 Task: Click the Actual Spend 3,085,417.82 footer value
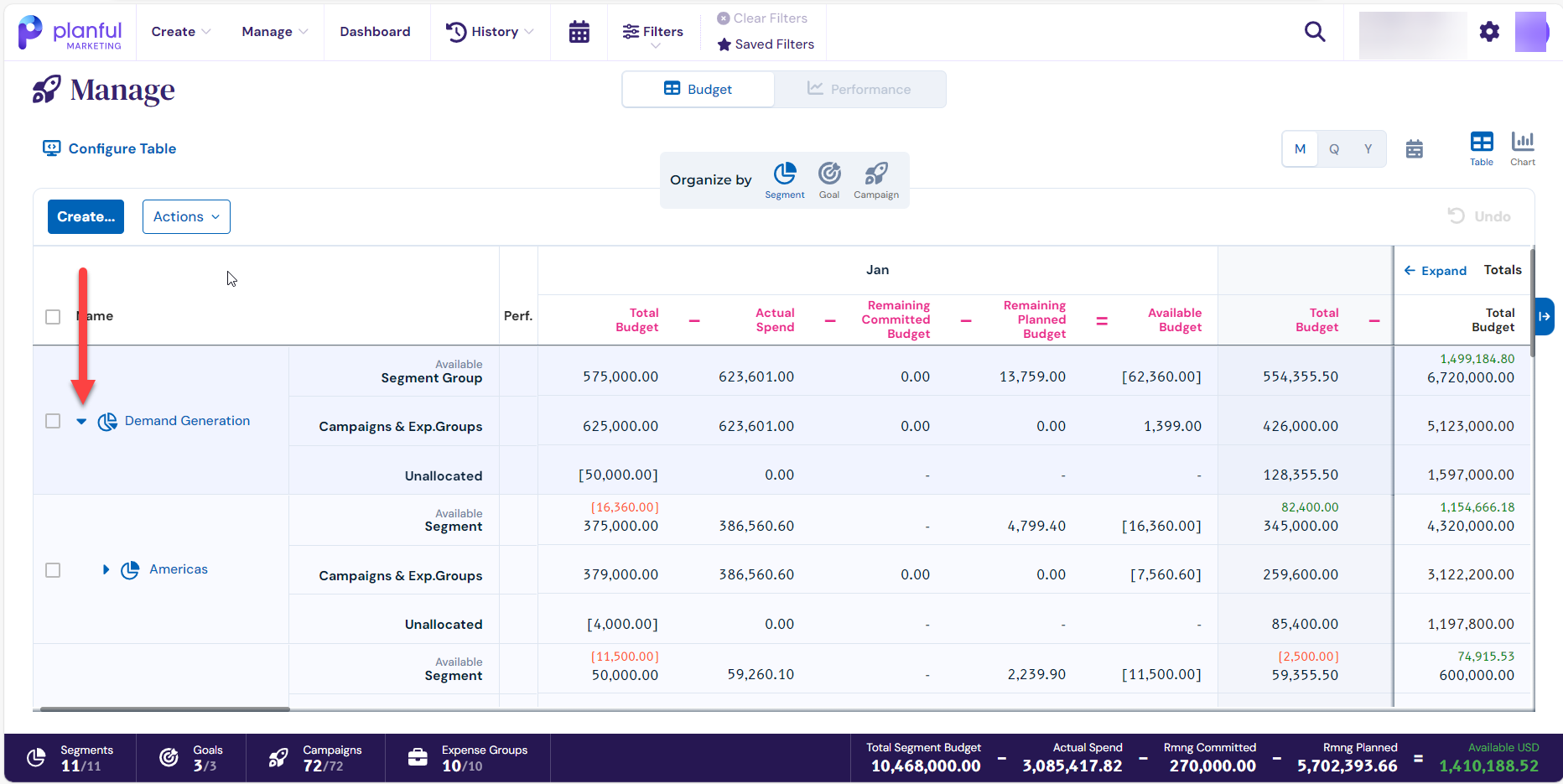1072,766
